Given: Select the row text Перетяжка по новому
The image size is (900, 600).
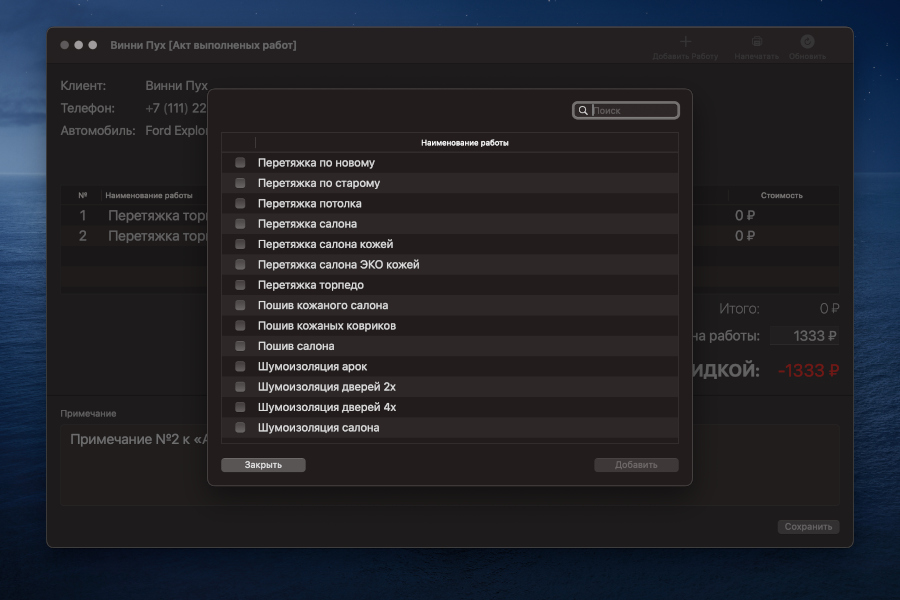Looking at the screenshot, I should [316, 163].
